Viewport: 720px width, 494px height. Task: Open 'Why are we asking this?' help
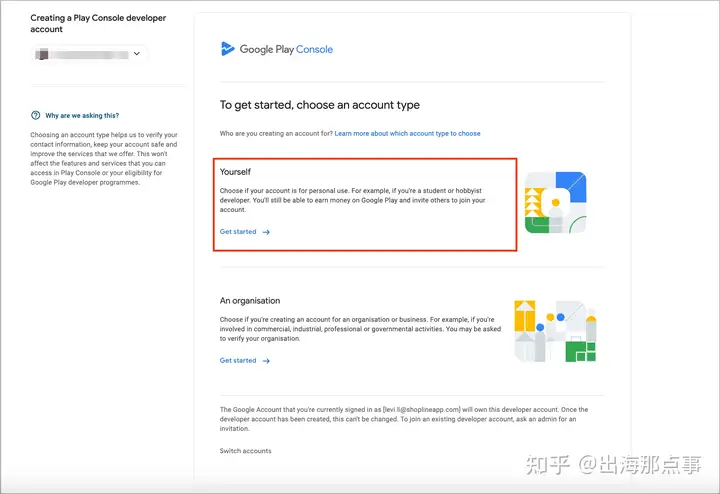pos(82,116)
